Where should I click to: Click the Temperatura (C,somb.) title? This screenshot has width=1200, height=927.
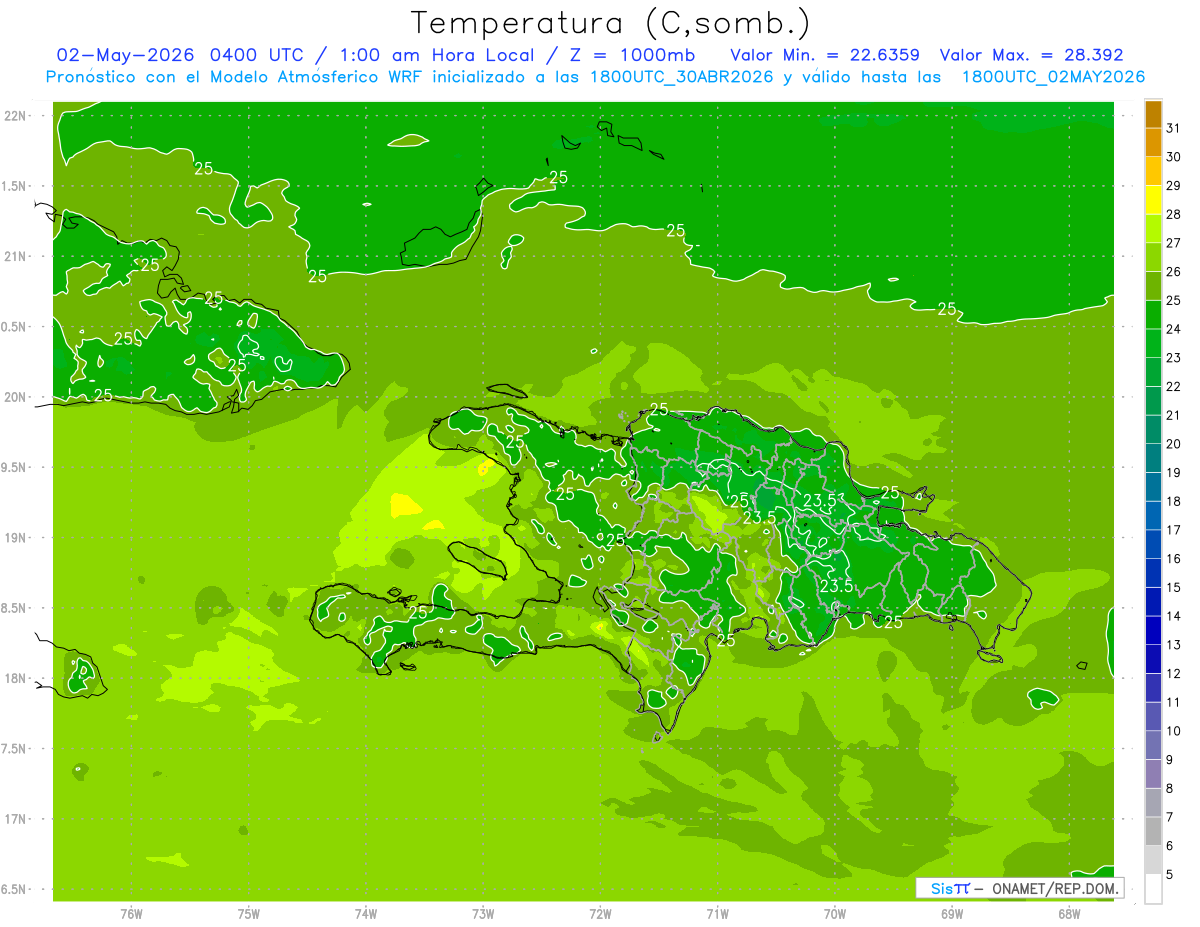tap(610, 22)
